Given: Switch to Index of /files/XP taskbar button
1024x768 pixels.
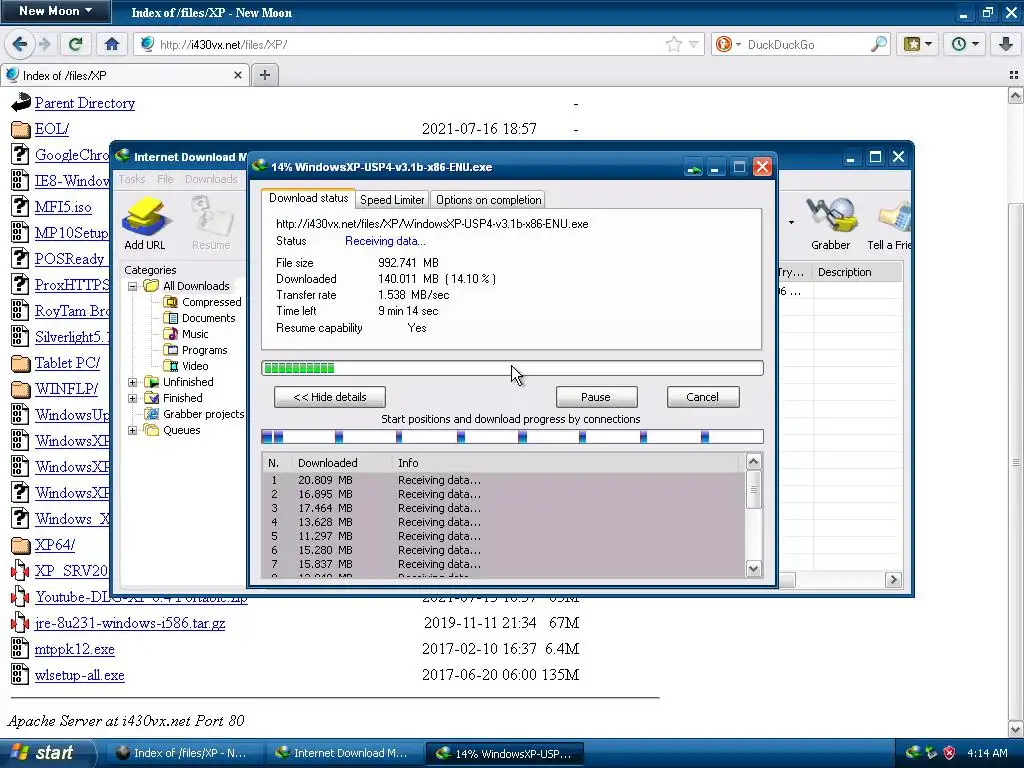Looking at the screenshot, I should click(185, 753).
